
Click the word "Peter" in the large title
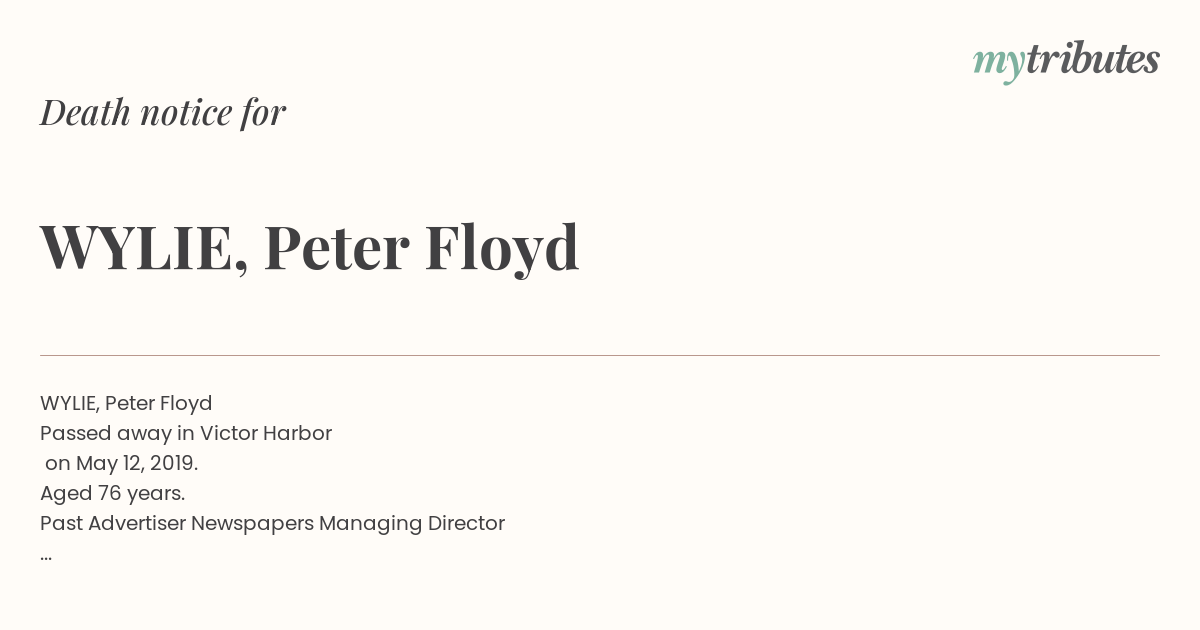(x=337, y=248)
